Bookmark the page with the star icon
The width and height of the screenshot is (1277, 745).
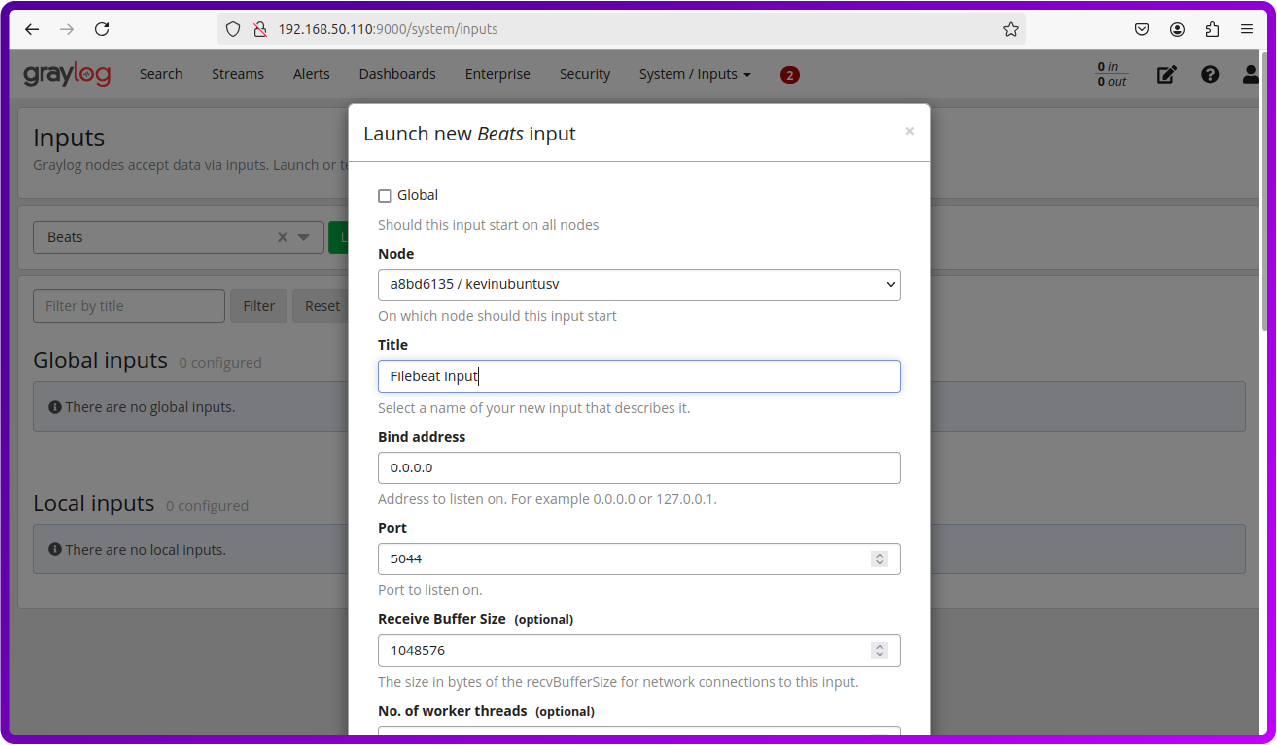tap(1010, 29)
